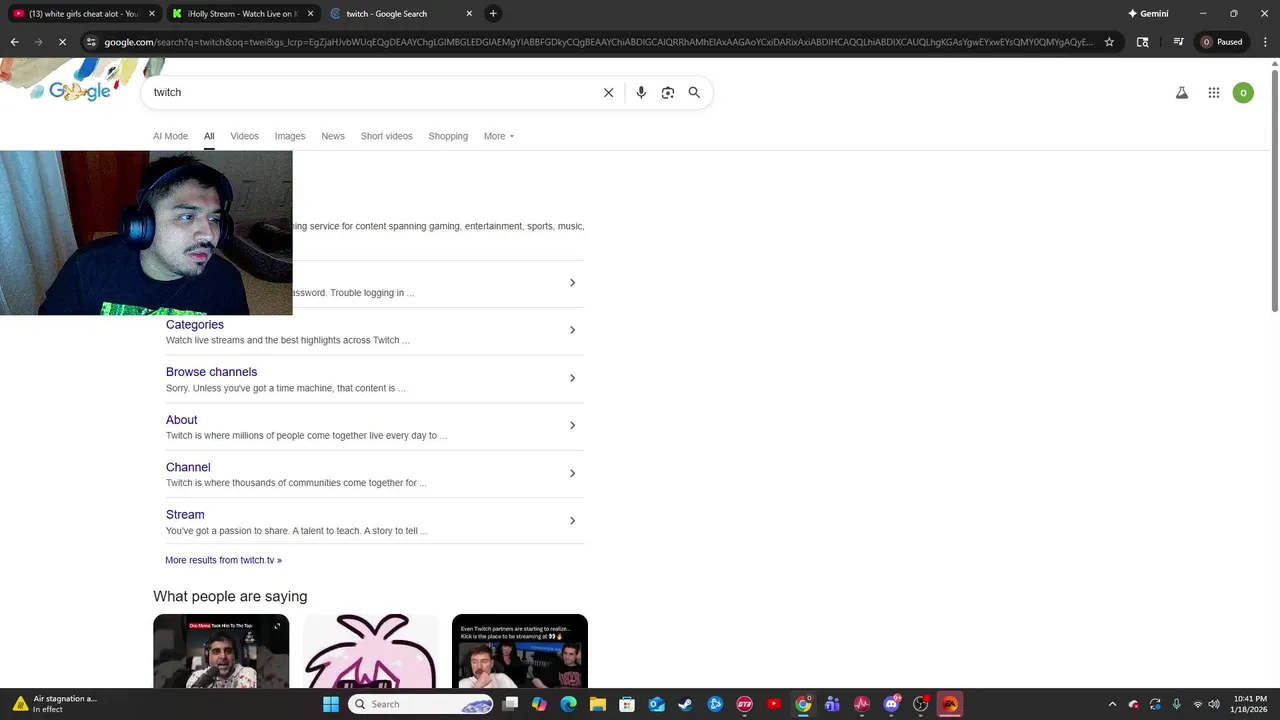Click the Windows taskbar Search box

421,704
